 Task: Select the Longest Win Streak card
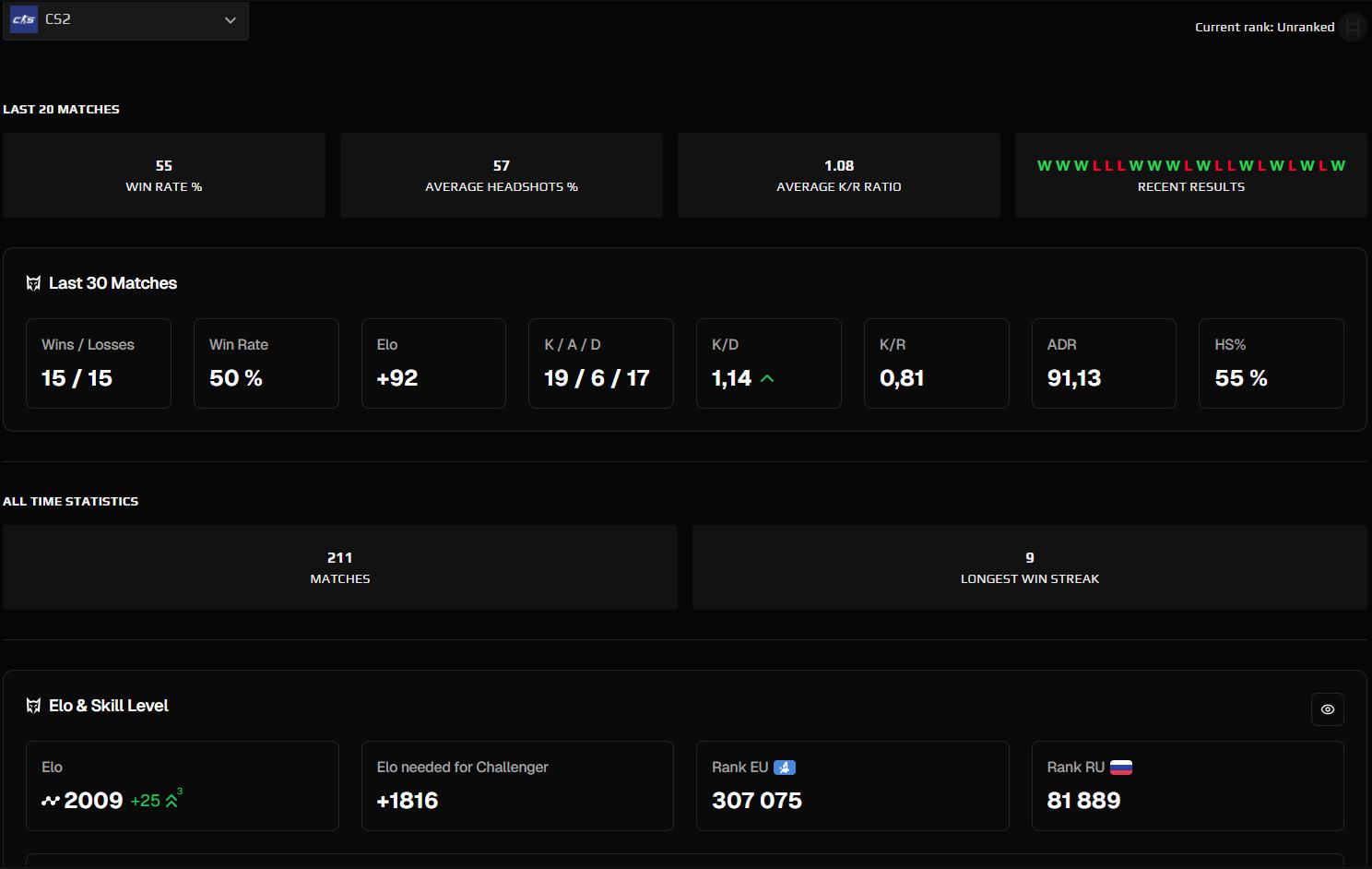pyautogui.click(x=1029, y=566)
